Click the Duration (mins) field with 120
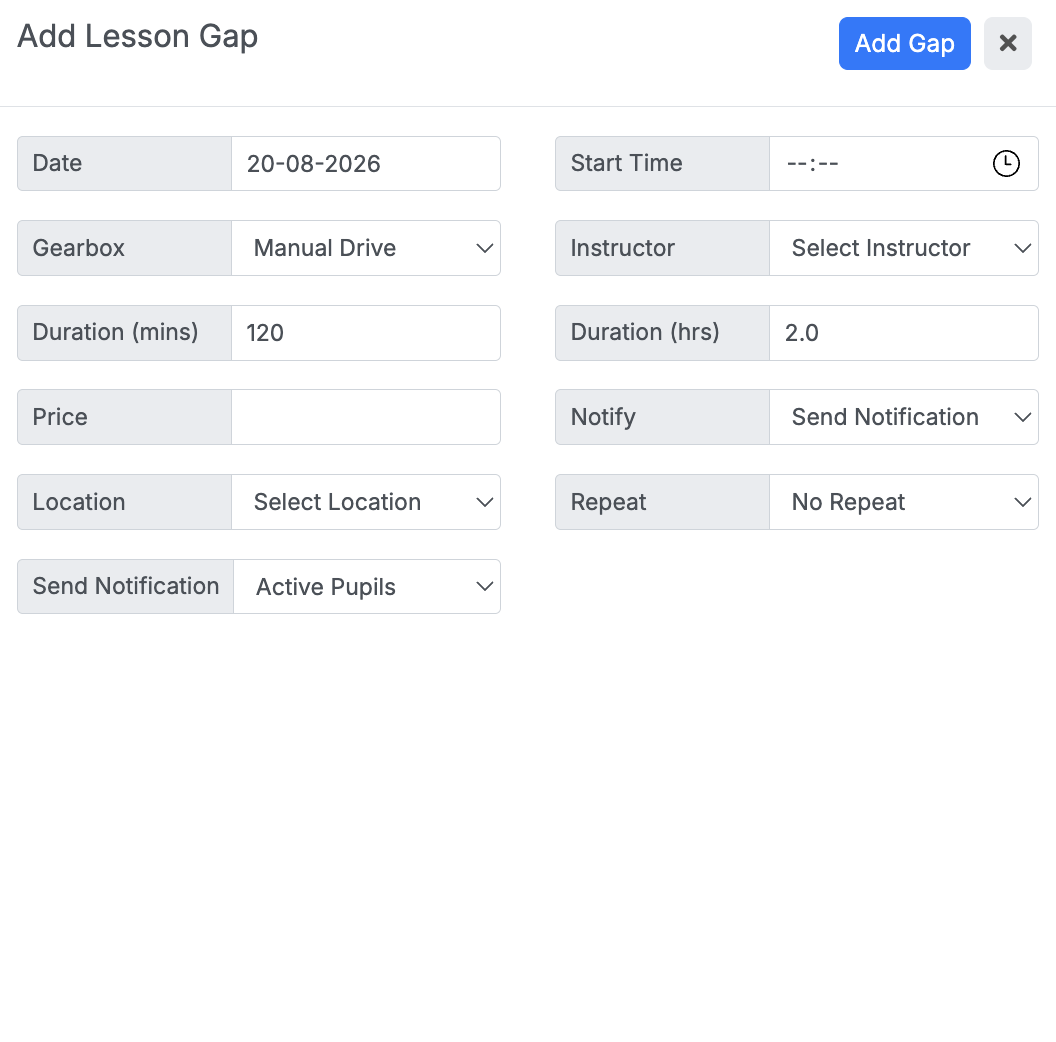 tap(366, 333)
